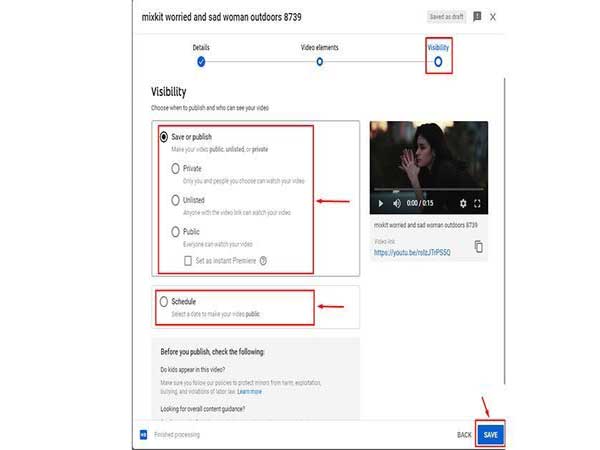Screen dimensions: 600x450
Task: Mute the video preview volume
Action: click(398, 203)
